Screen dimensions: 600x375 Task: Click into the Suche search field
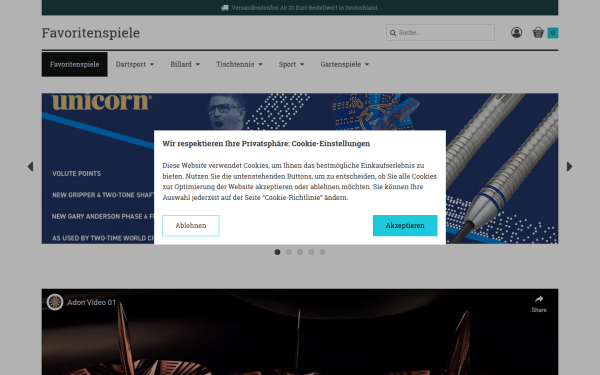tap(440, 33)
